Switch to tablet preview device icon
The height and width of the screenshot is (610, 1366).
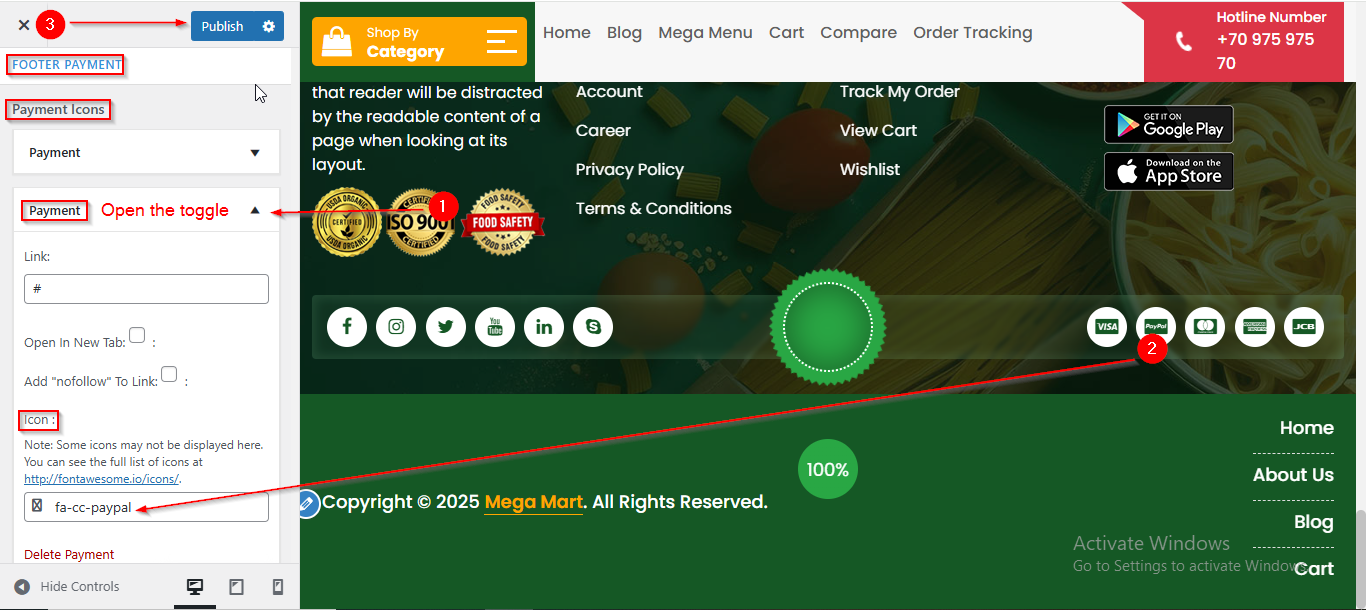(236, 587)
